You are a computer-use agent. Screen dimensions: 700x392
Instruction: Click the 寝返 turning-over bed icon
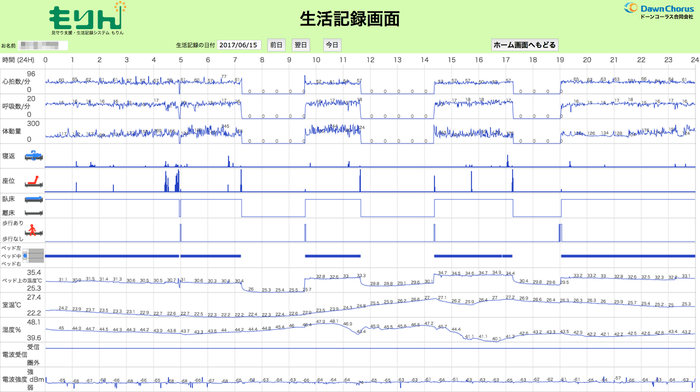click(x=33, y=156)
